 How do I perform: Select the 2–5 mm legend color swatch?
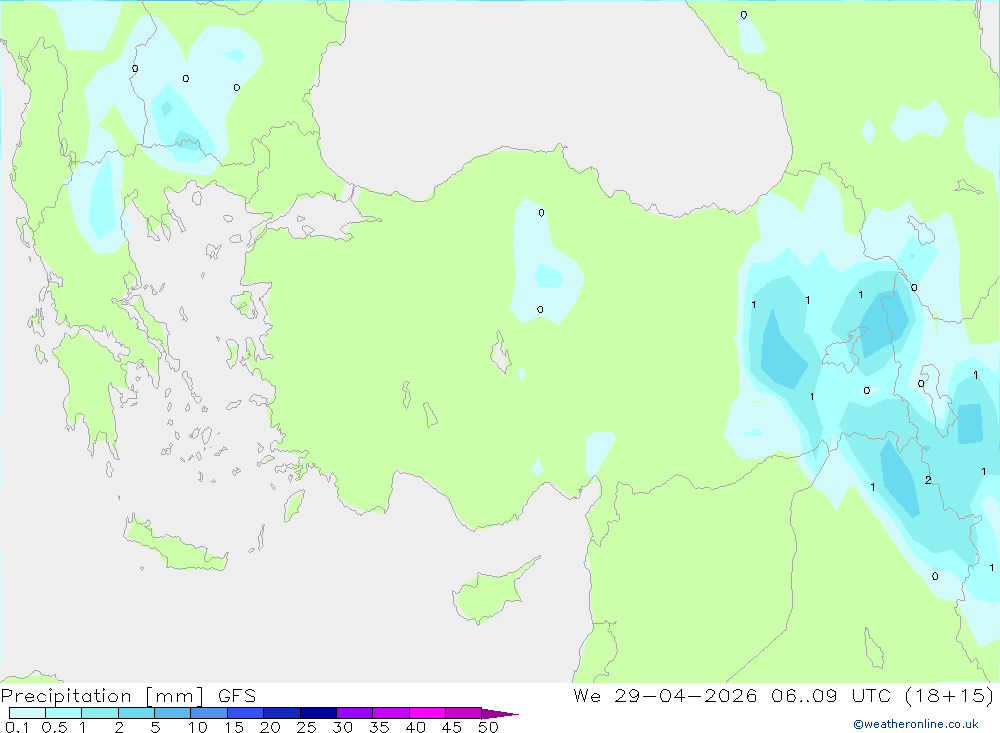[136, 713]
